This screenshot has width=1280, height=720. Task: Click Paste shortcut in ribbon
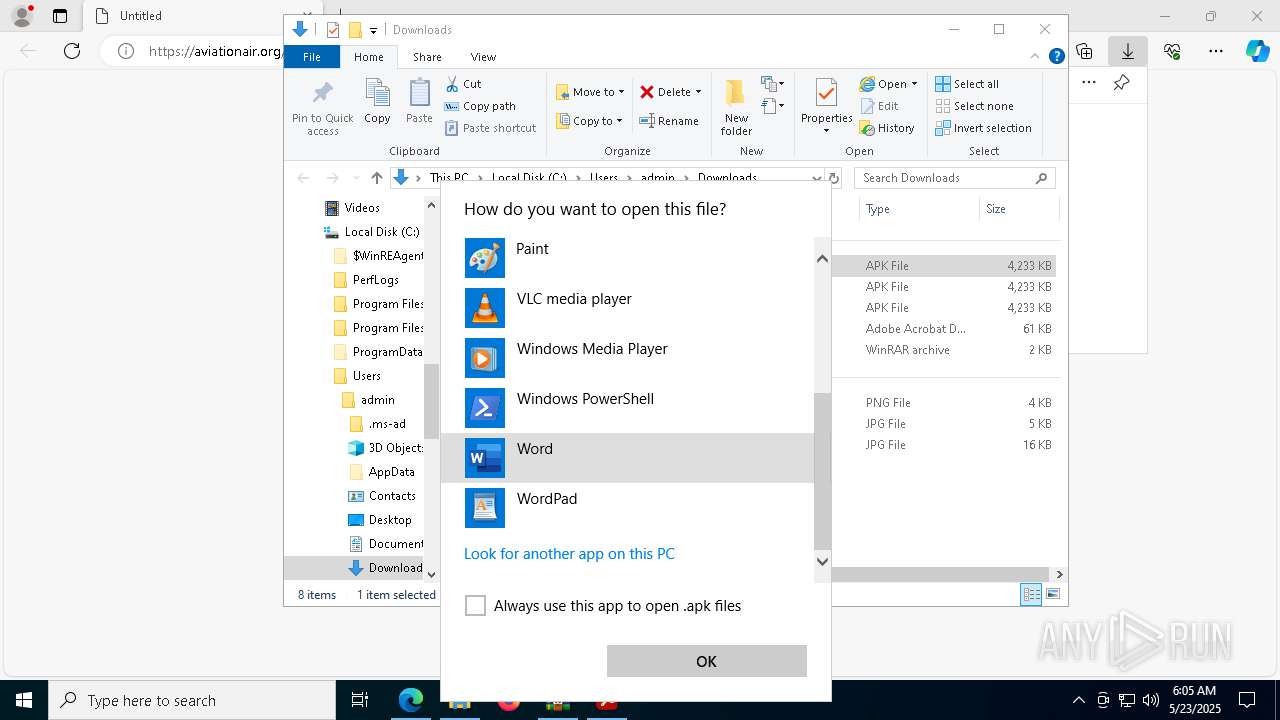pyautogui.click(x=490, y=128)
